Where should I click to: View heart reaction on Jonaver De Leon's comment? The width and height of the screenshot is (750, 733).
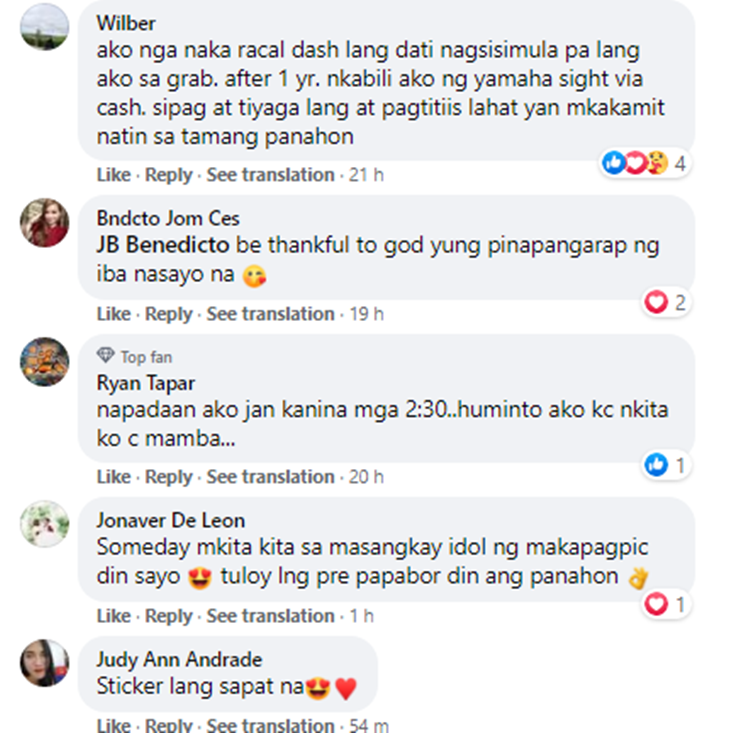[665, 604]
